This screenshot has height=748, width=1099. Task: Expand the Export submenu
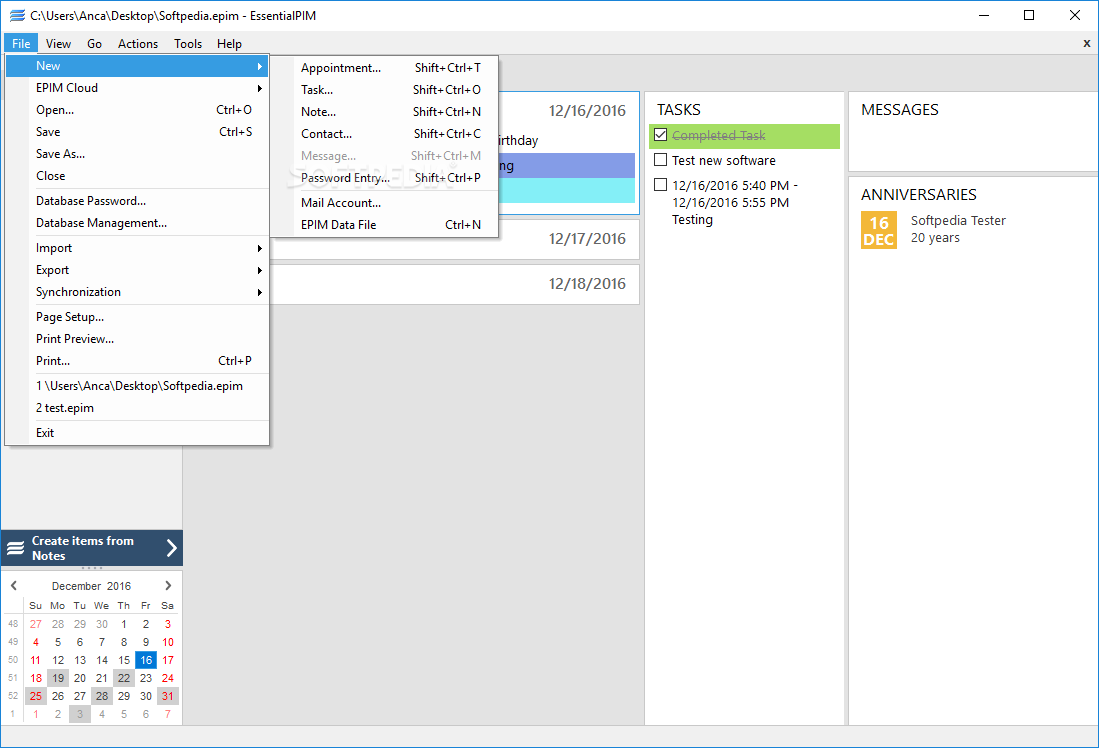point(137,270)
